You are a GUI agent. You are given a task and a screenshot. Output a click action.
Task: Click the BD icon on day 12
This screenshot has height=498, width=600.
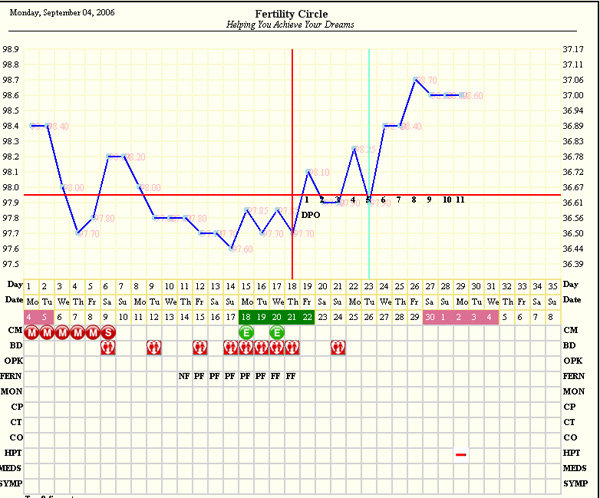(200, 347)
